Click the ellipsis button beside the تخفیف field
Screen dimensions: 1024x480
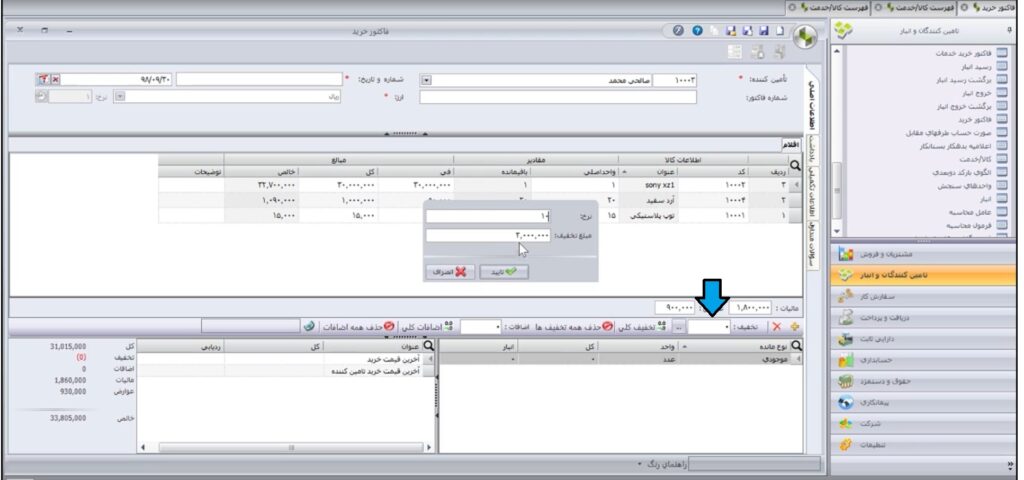(679, 326)
